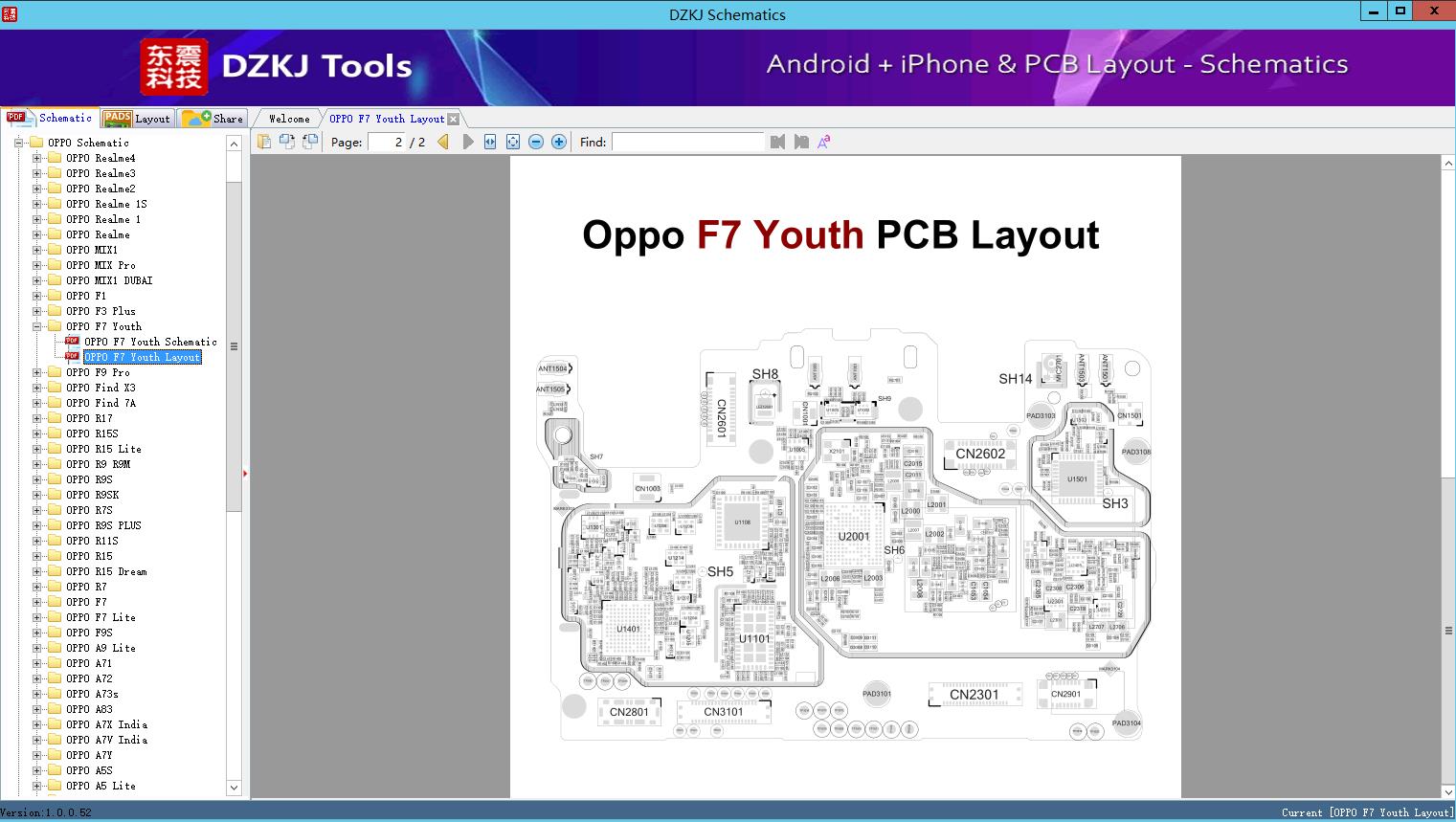Click the tree panel vertical scrollbar thumb
1456x822 pixels.
point(234,345)
